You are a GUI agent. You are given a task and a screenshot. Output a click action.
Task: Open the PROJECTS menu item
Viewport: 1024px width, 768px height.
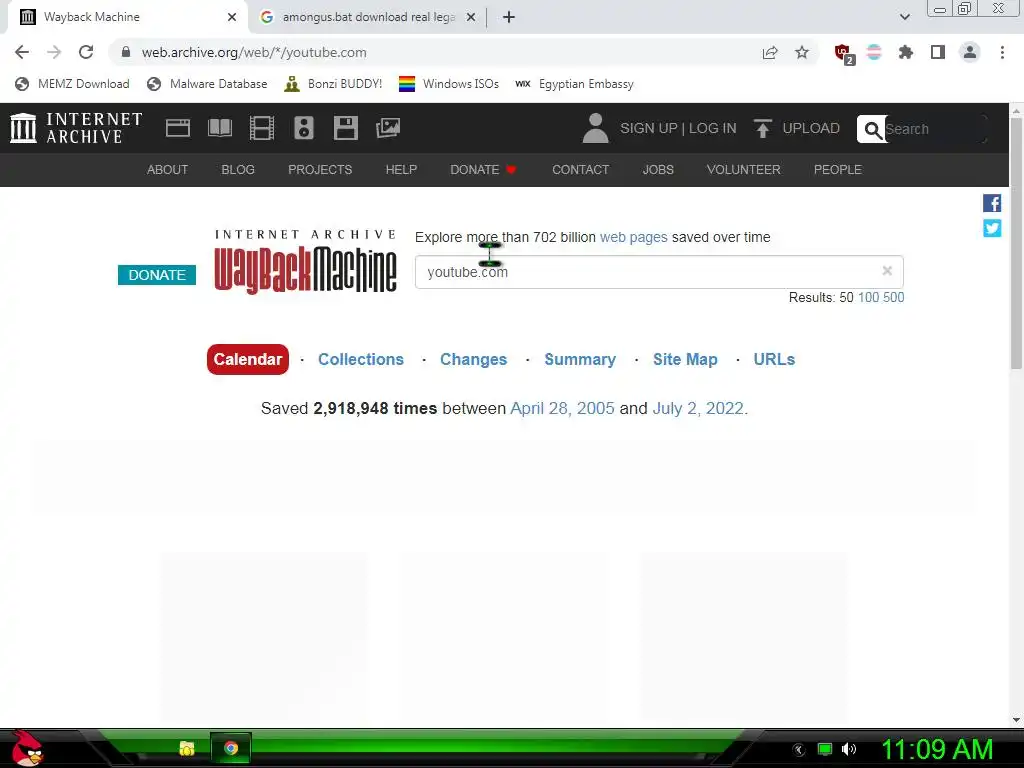coord(320,170)
